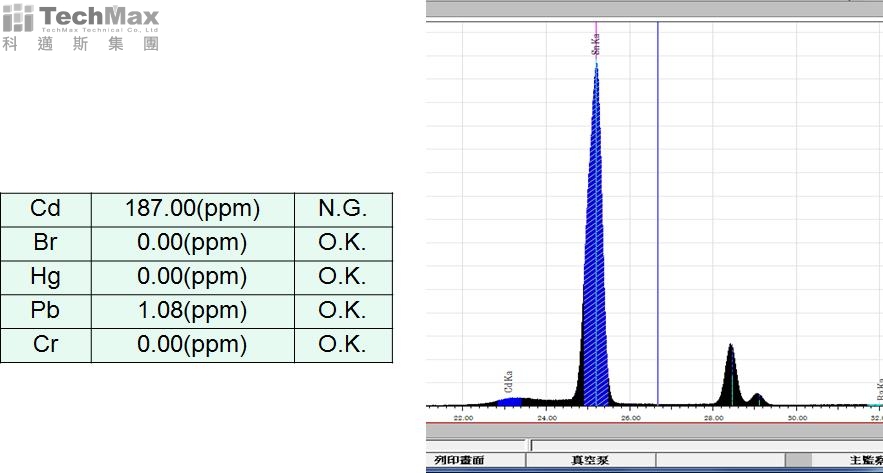Select the Br element cell
This screenshot has height=473, width=883.
click(46, 243)
